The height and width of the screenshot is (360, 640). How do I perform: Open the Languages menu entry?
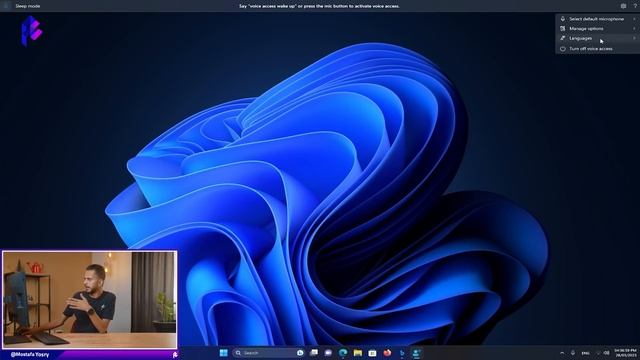coord(597,38)
